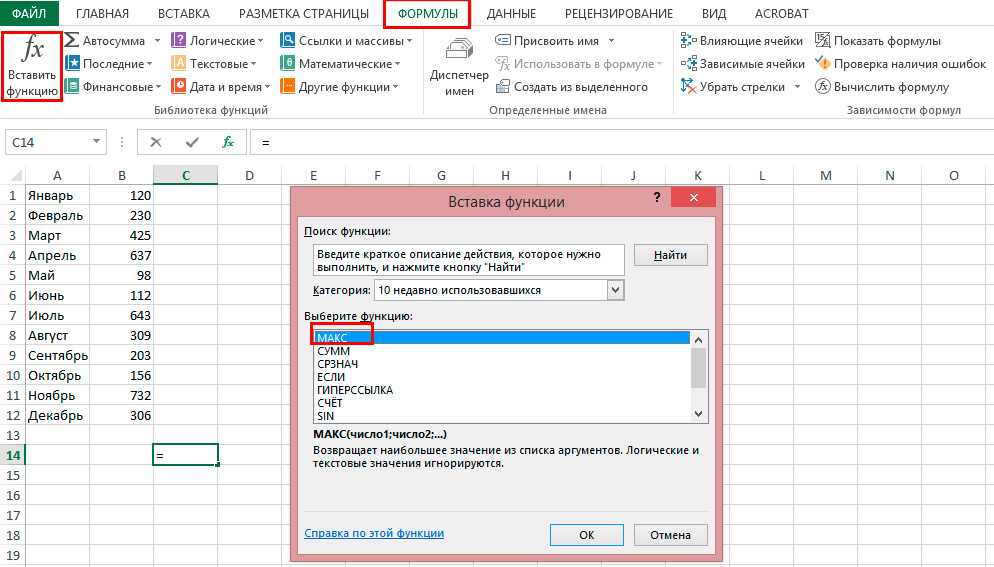Image resolution: width=994 pixels, height=567 pixels.
Task: Click Вычислить формулу icon
Action: coord(823,87)
